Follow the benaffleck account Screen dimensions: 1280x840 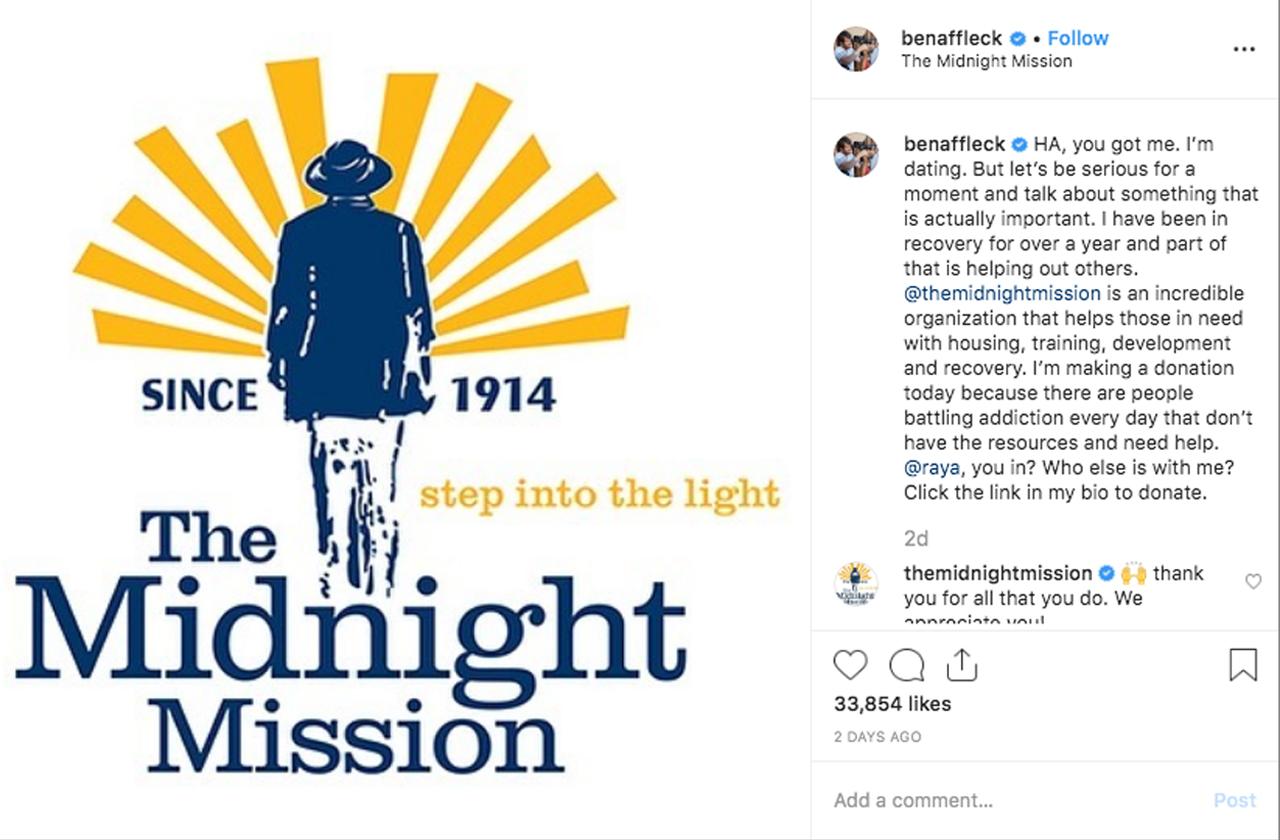click(1078, 38)
